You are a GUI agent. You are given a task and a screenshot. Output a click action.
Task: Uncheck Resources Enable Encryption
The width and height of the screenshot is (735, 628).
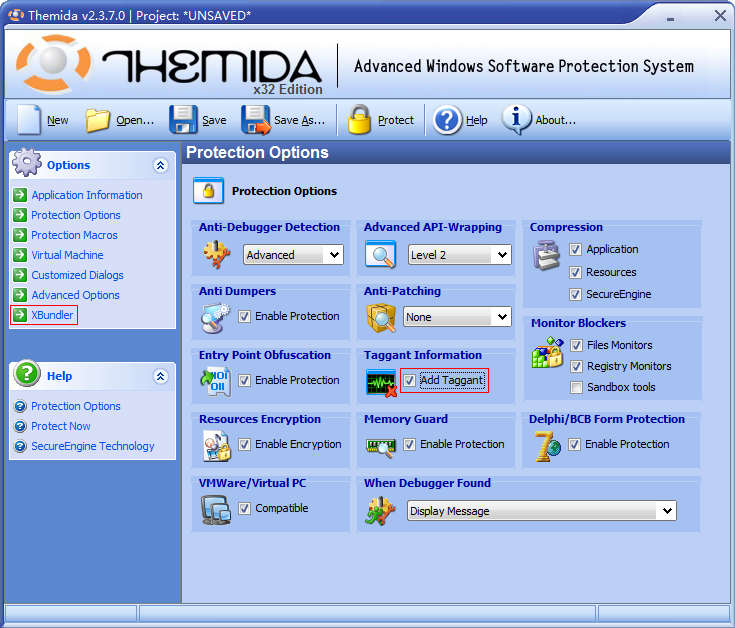(244, 444)
